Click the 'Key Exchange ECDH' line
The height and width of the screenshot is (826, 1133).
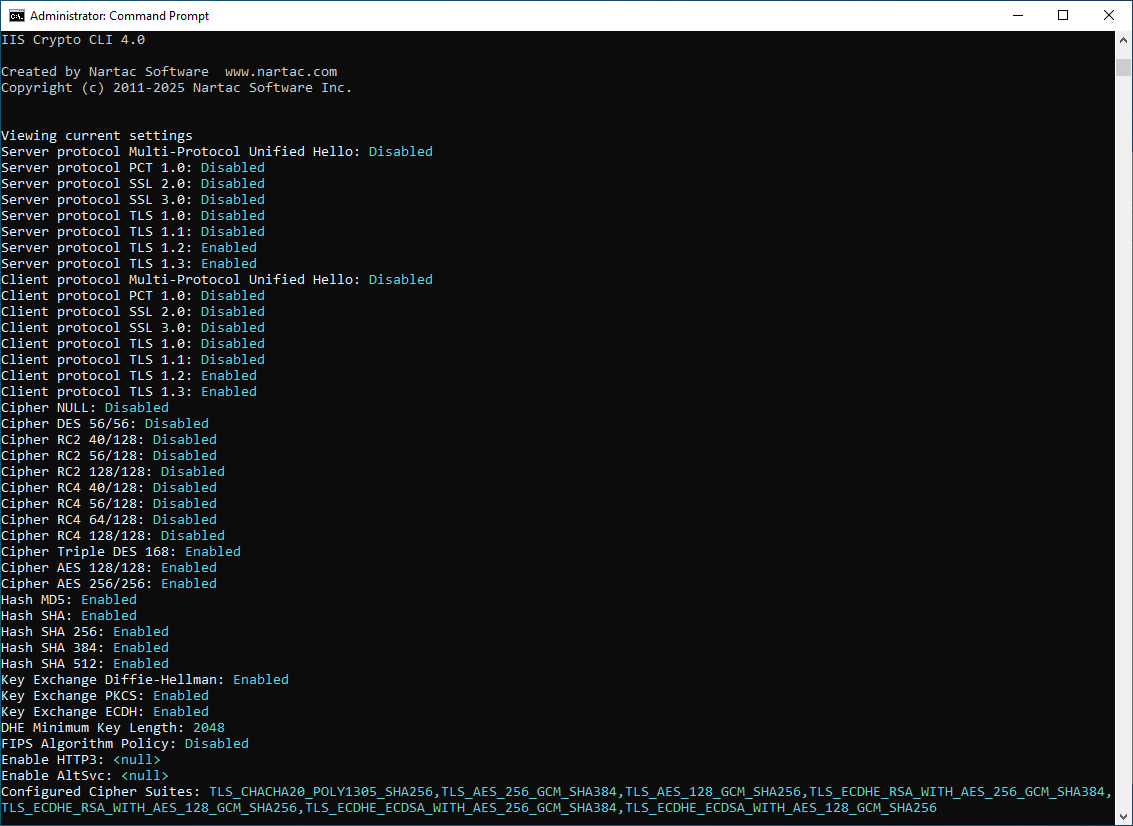105,712
